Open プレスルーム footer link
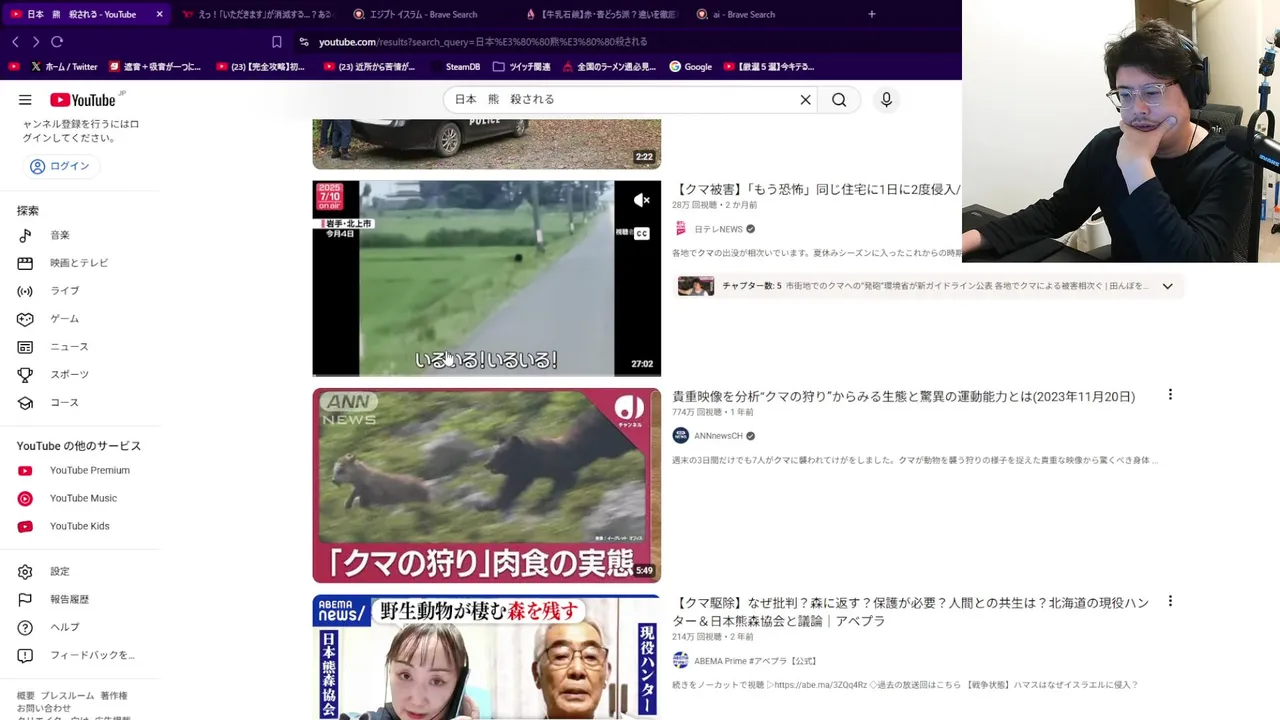The width and height of the screenshot is (1280, 720). [68, 696]
